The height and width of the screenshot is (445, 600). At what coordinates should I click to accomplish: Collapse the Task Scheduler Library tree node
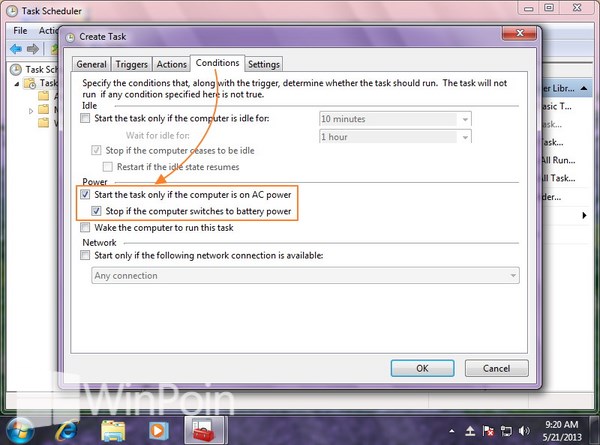[x=17, y=84]
